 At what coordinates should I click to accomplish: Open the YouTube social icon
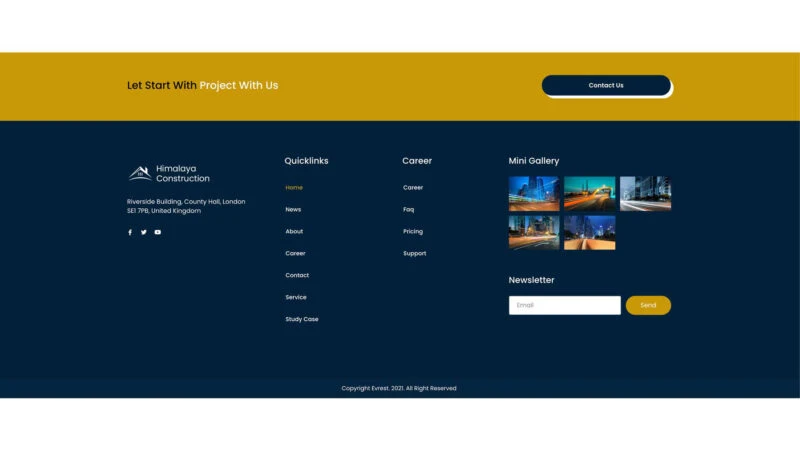158,232
